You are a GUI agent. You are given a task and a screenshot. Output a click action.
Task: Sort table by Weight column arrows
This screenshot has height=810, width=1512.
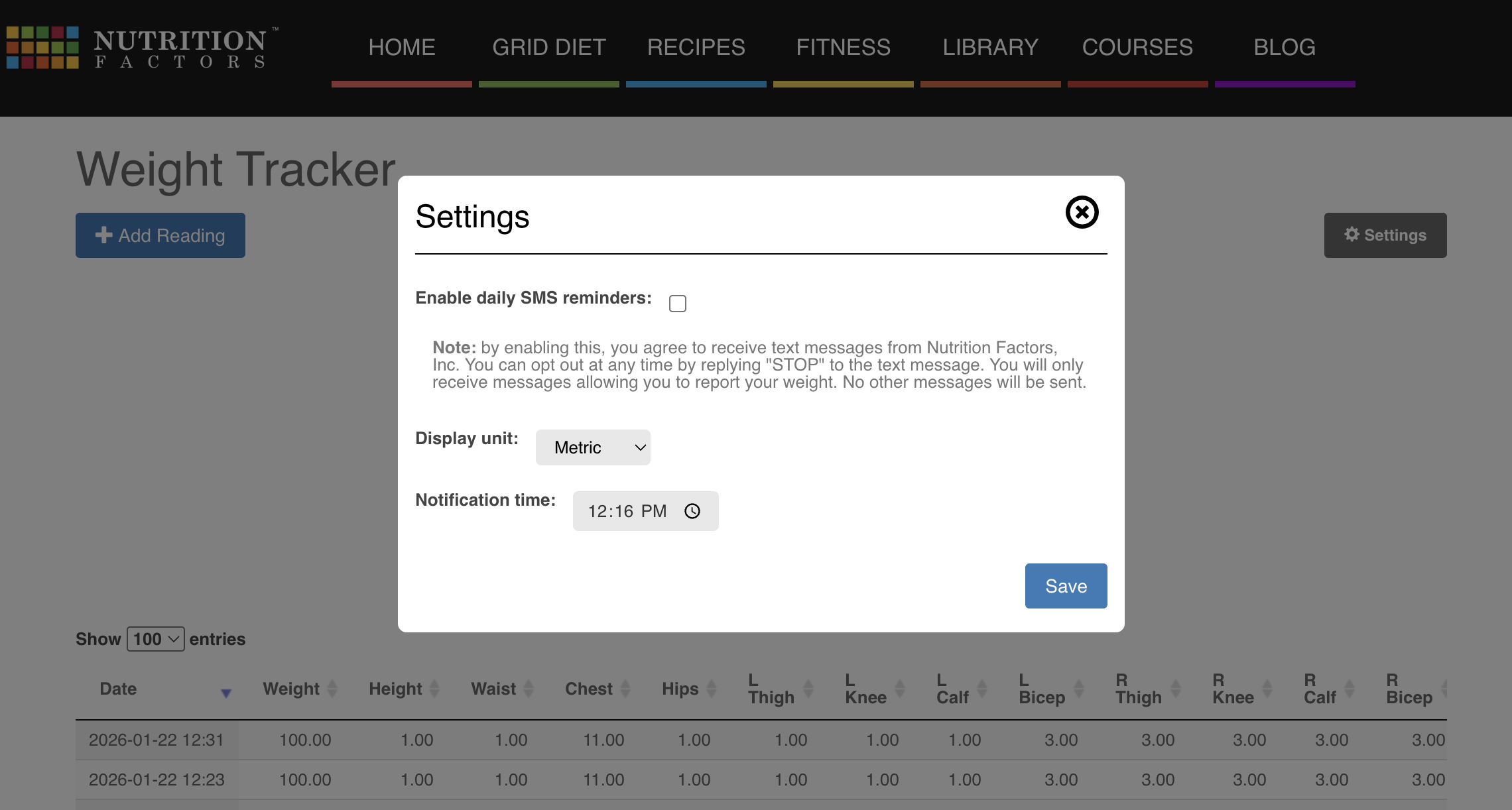click(x=332, y=689)
